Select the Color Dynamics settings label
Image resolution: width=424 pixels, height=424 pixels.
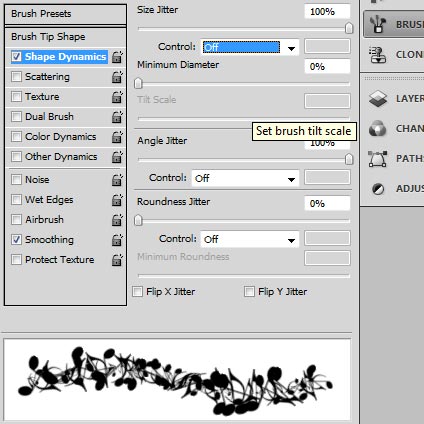pyautogui.click(x=61, y=137)
